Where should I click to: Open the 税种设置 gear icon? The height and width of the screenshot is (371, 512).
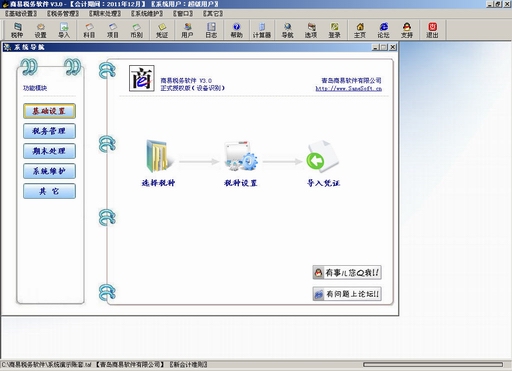pos(241,156)
